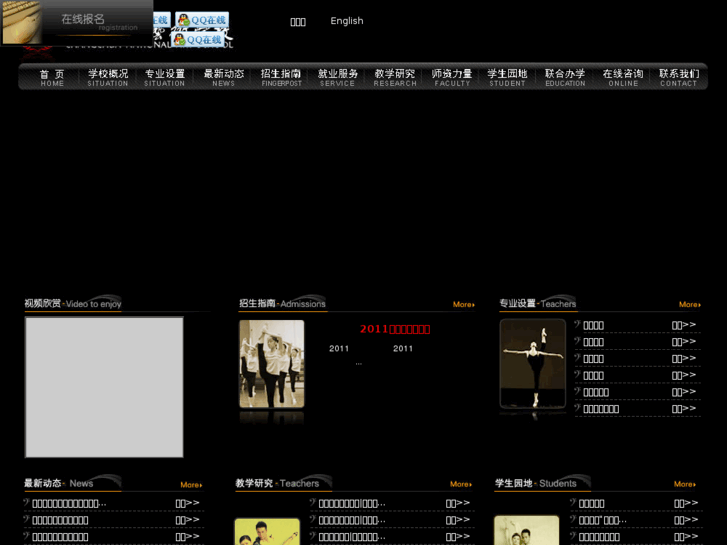The height and width of the screenshot is (545, 727).
Task: Open the 学校概况 menu item
Action: tap(108, 77)
